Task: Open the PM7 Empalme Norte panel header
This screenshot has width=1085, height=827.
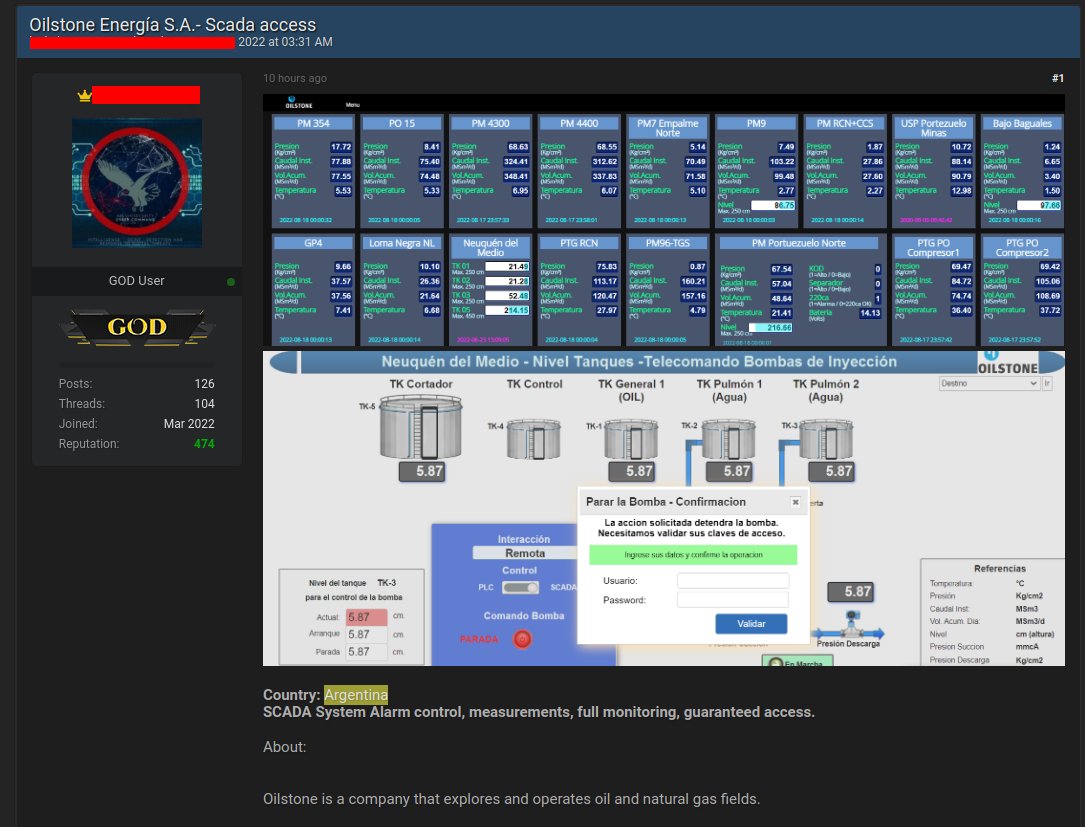Action: pos(667,127)
